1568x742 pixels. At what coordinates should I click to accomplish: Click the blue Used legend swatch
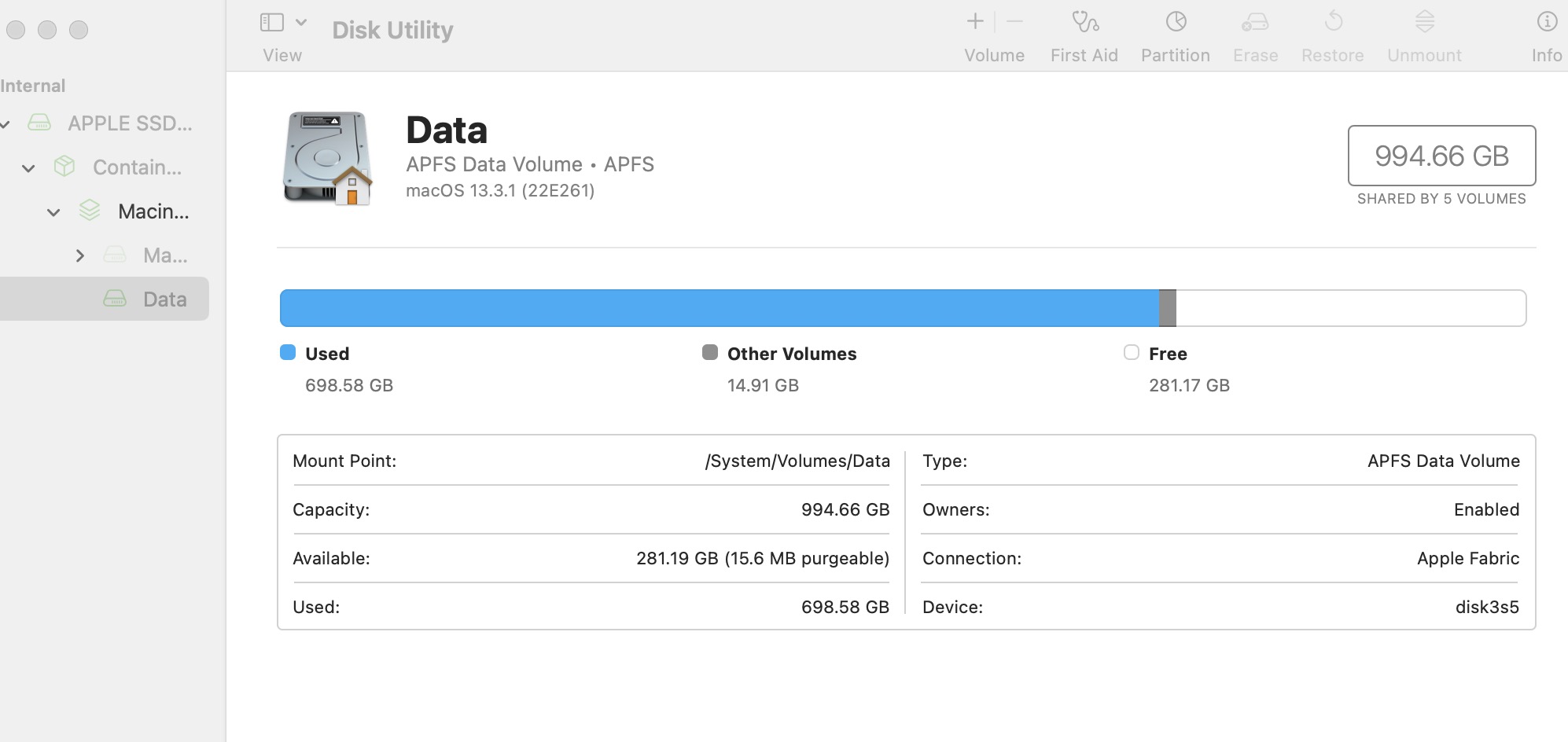coord(288,352)
